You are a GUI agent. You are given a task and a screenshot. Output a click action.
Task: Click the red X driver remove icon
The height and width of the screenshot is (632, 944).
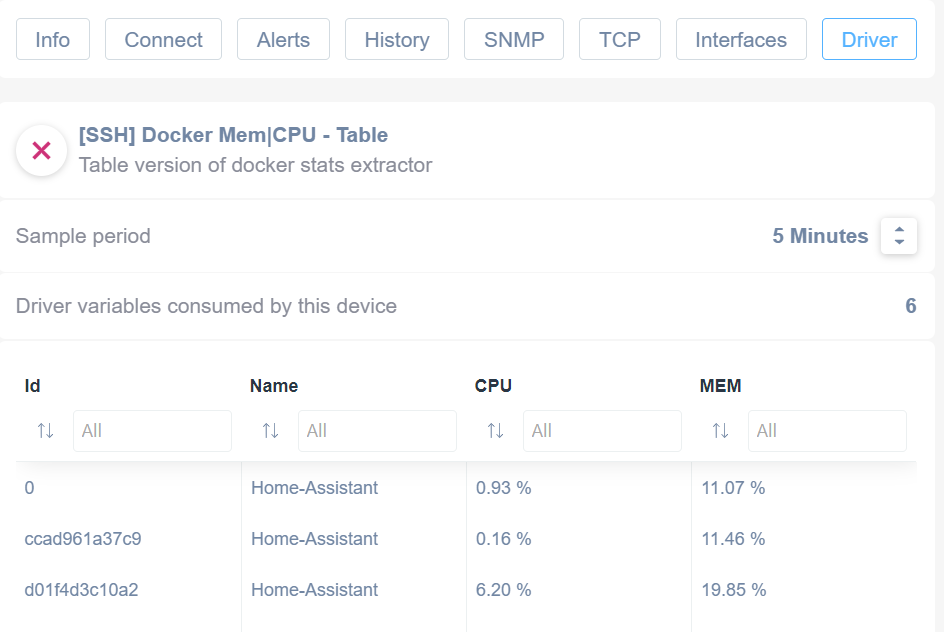coord(41,150)
